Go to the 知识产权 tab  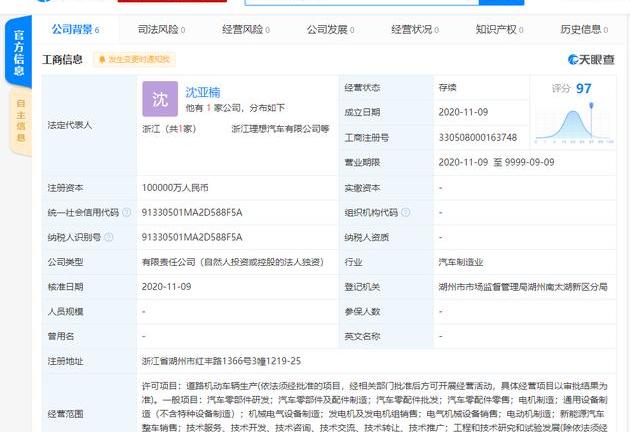point(499,29)
